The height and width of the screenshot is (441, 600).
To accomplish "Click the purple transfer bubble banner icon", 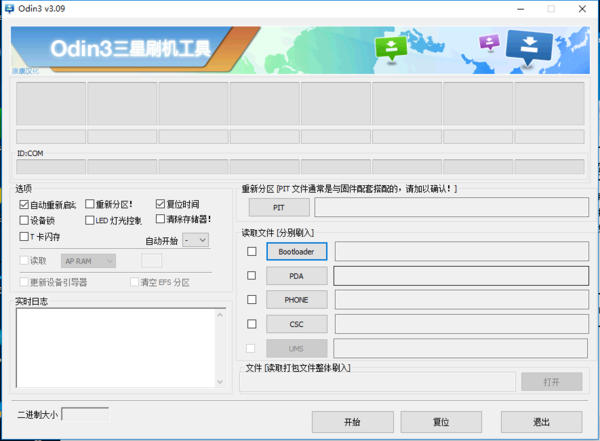I will click(x=489, y=42).
